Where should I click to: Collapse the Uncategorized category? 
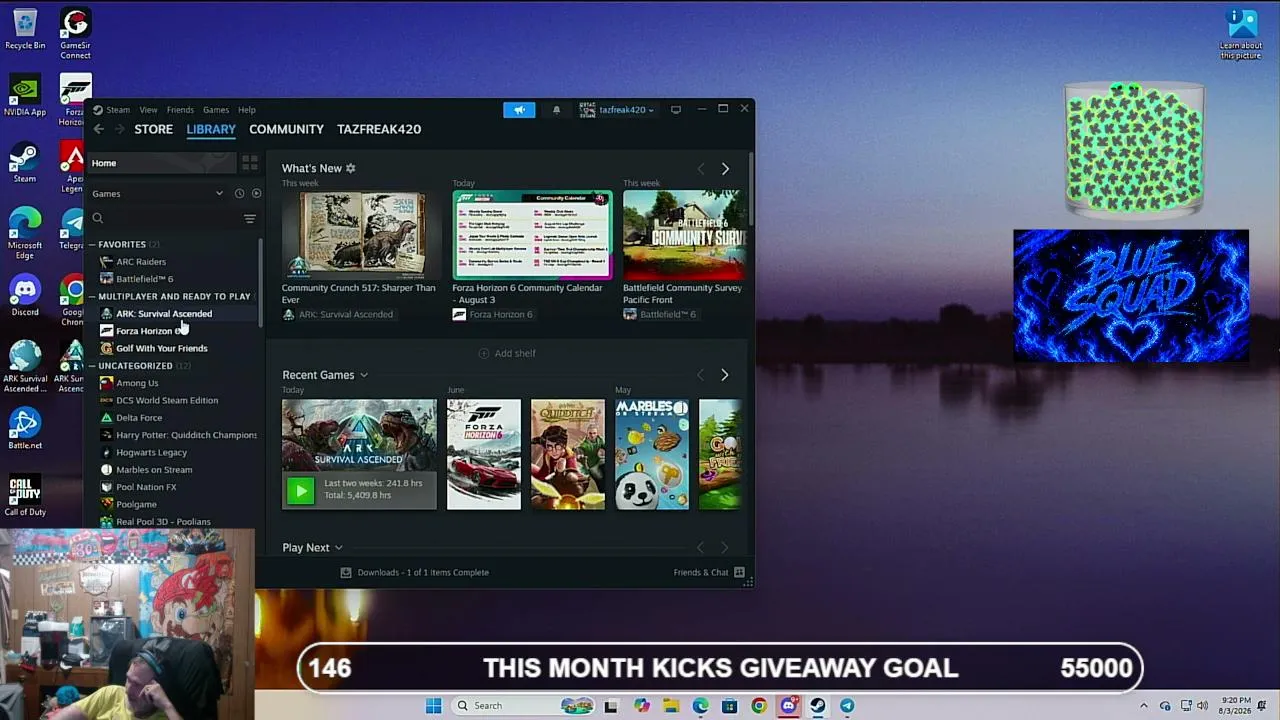[92, 366]
